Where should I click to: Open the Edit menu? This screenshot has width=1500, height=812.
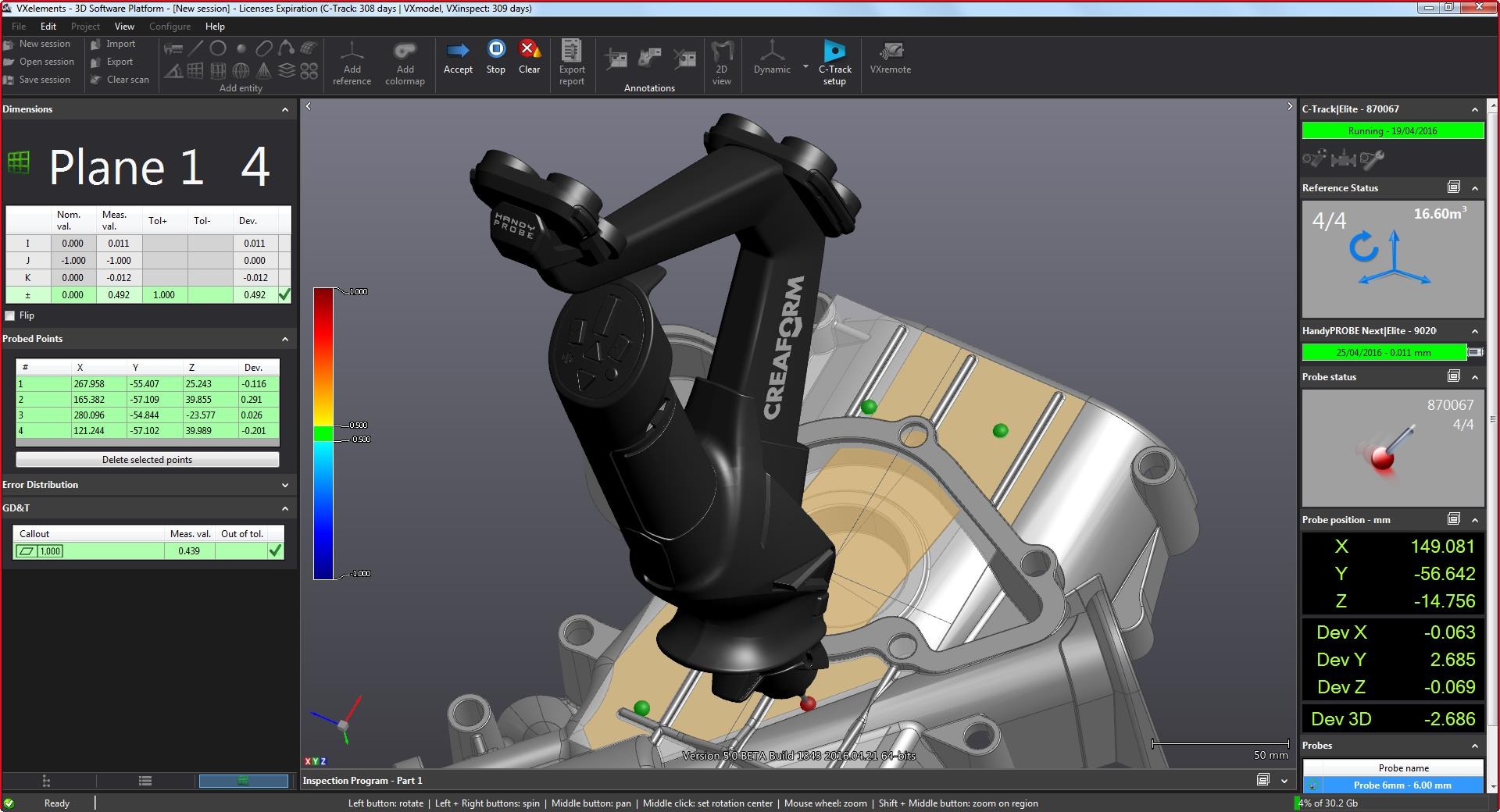click(48, 27)
